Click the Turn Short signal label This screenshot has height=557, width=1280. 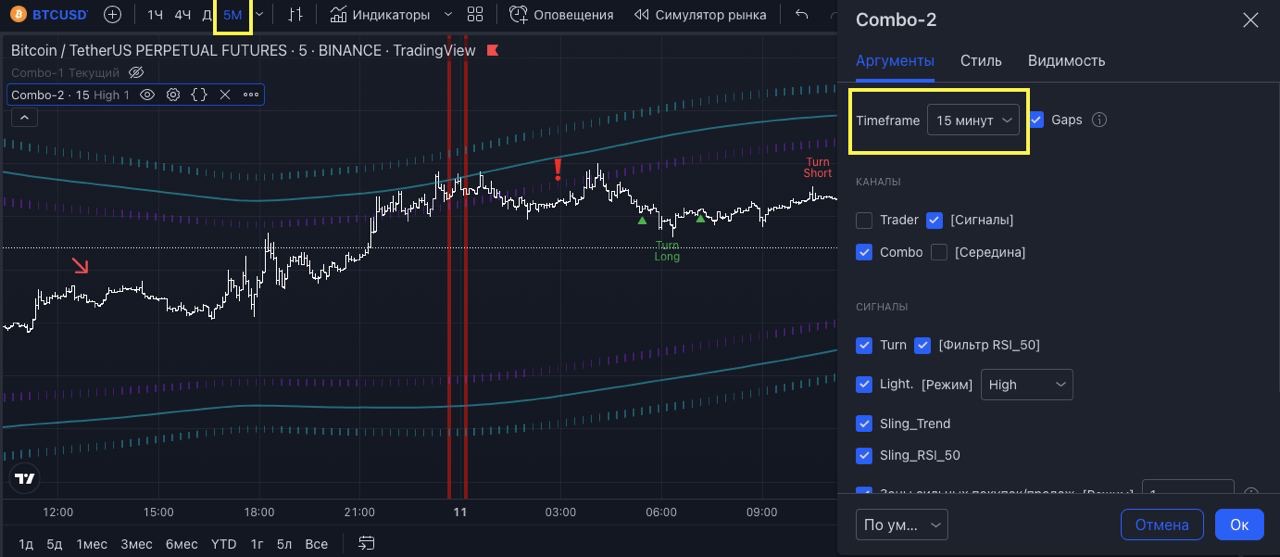pyautogui.click(x=818, y=167)
